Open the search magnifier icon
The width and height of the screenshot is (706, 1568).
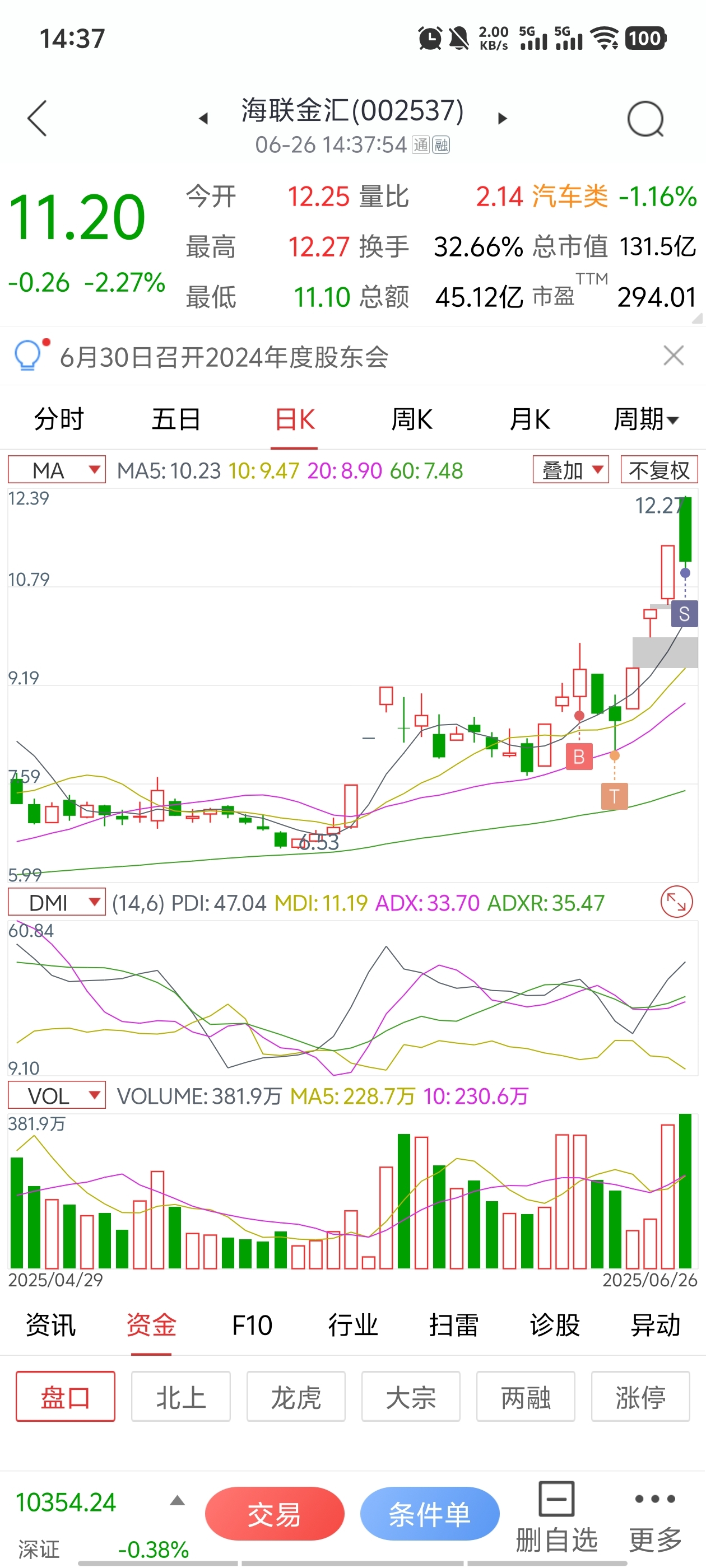(x=645, y=119)
